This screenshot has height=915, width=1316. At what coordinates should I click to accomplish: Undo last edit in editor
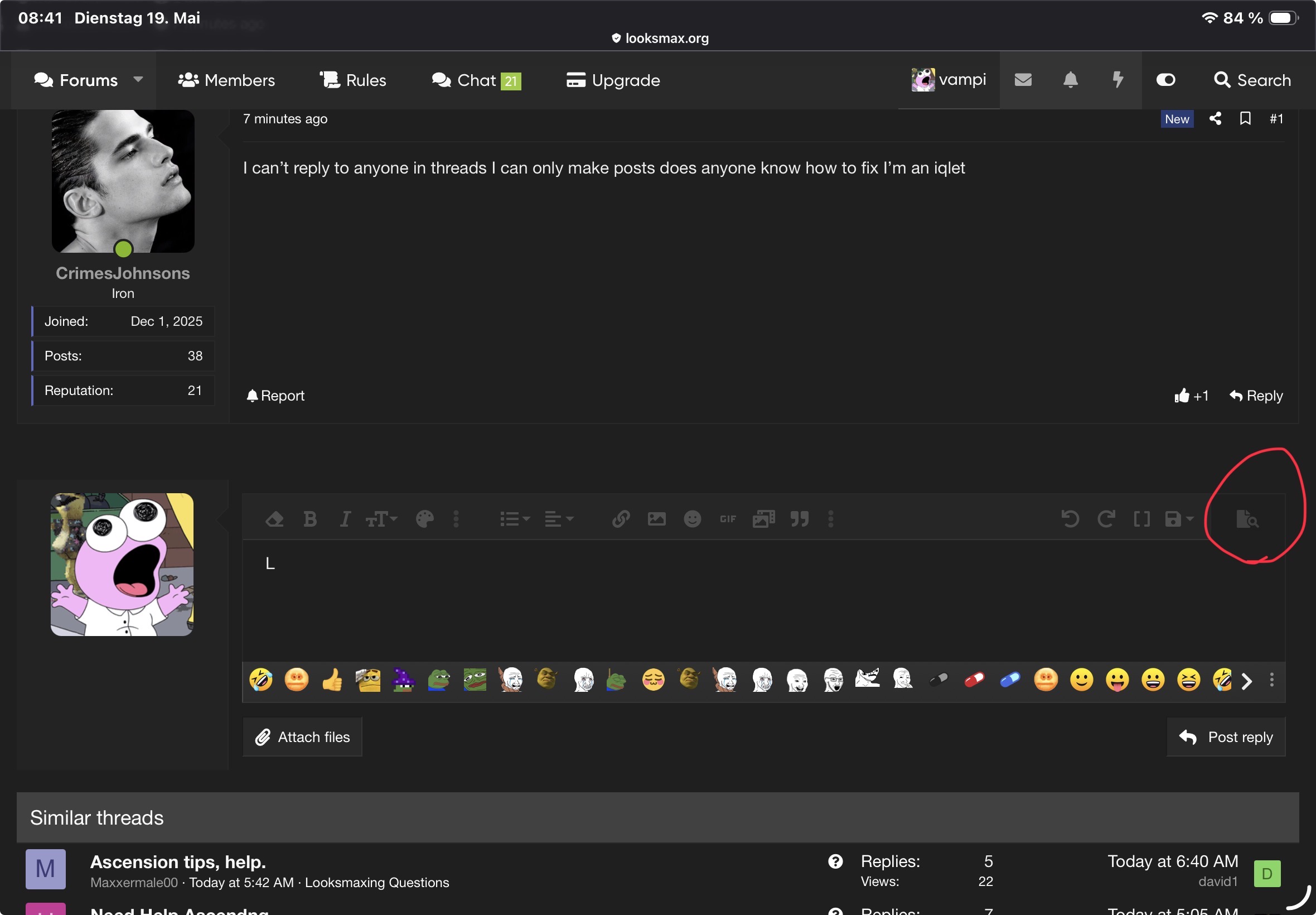click(1070, 519)
